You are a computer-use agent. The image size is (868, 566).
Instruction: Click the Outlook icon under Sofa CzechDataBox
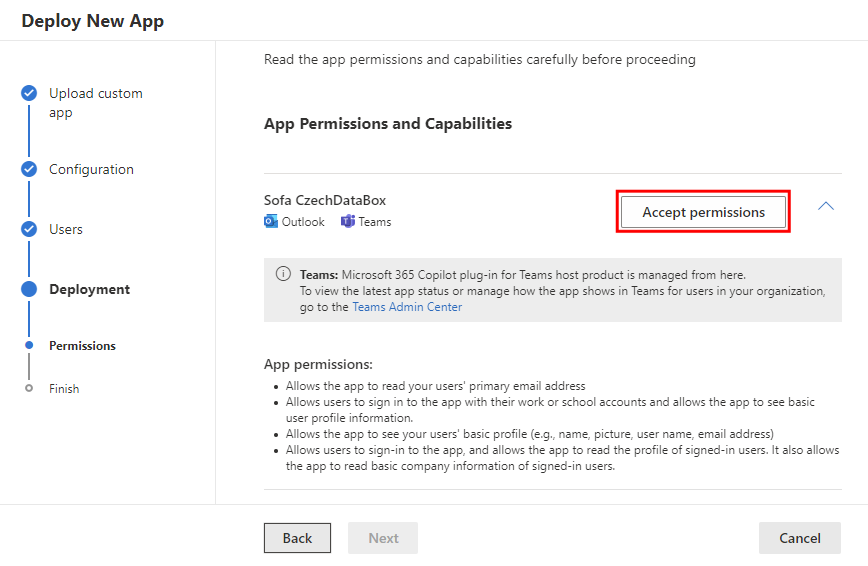click(271, 222)
